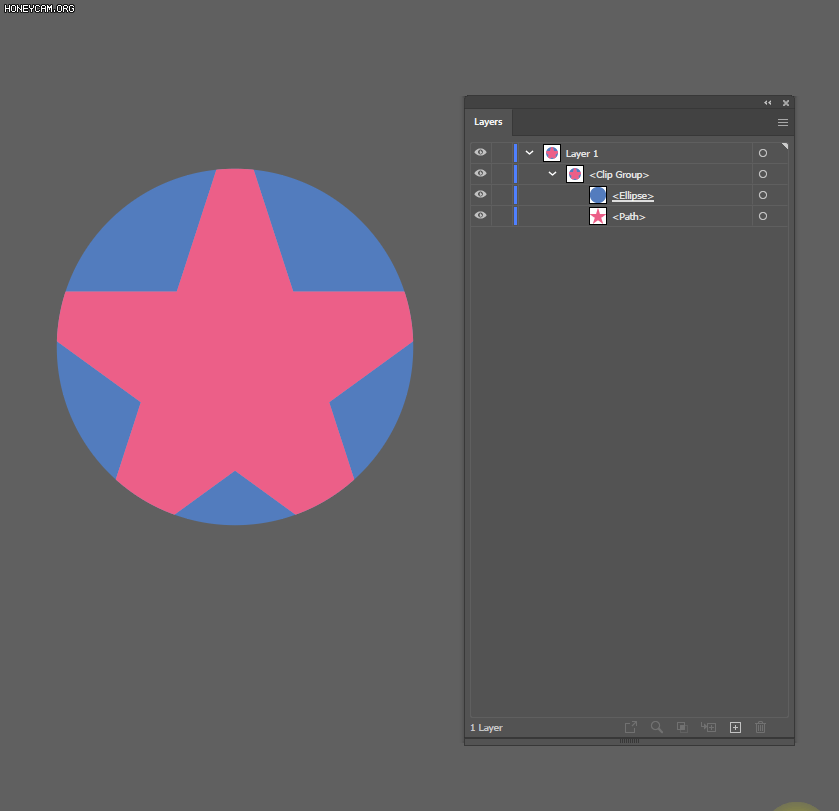Click Create New Sublayer icon
Image resolution: width=839 pixels, height=811 pixels.
point(708,727)
